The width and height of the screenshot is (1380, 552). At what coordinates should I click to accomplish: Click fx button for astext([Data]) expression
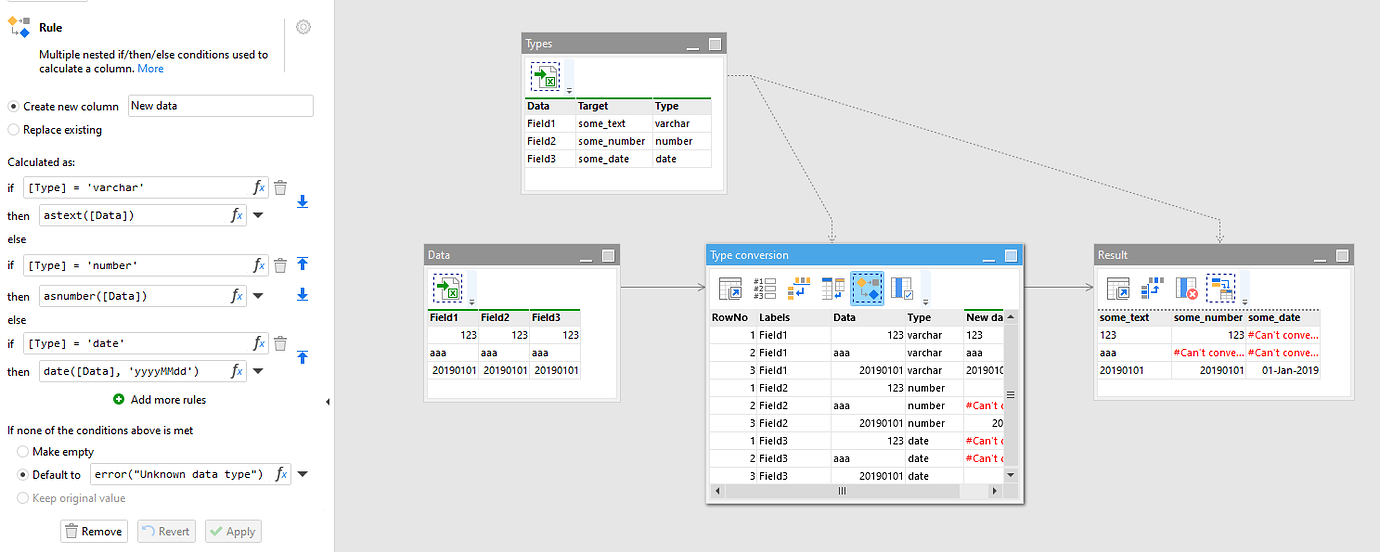[237, 215]
